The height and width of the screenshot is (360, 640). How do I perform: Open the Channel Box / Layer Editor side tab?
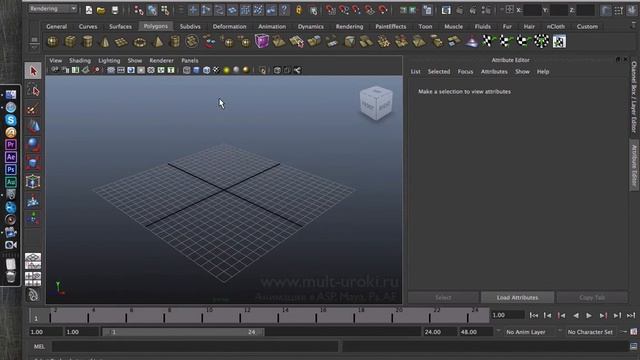coord(634,97)
